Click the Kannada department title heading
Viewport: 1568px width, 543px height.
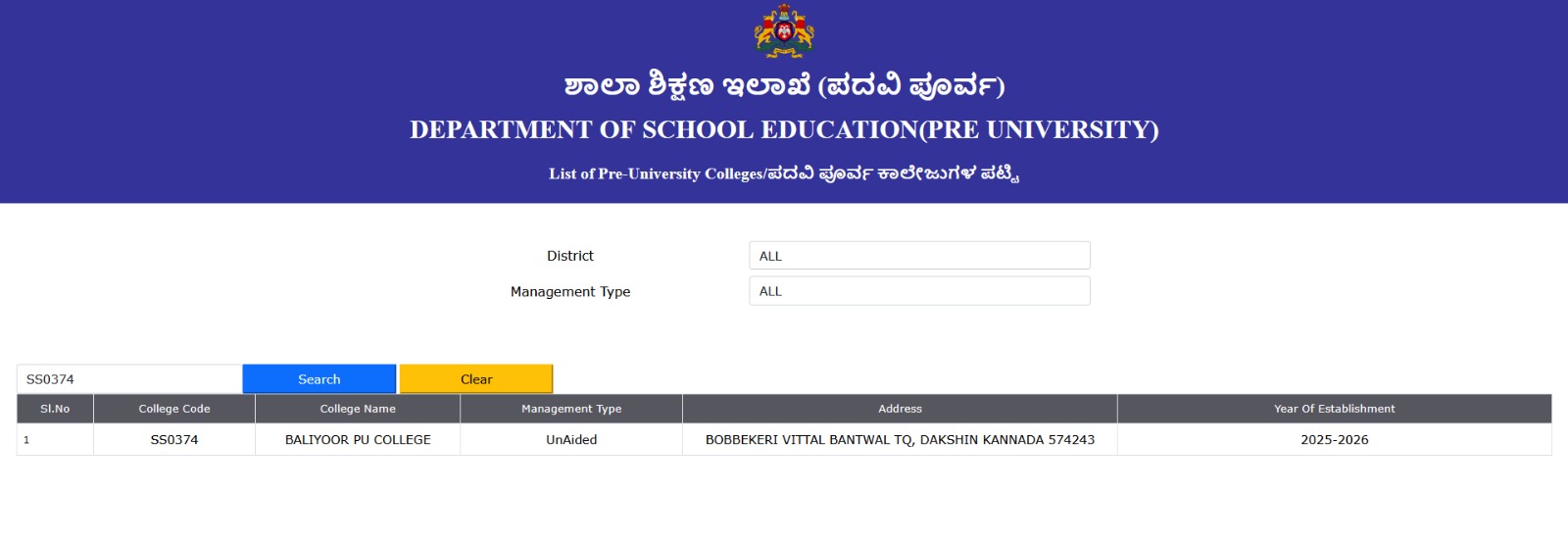[x=784, y=86]
